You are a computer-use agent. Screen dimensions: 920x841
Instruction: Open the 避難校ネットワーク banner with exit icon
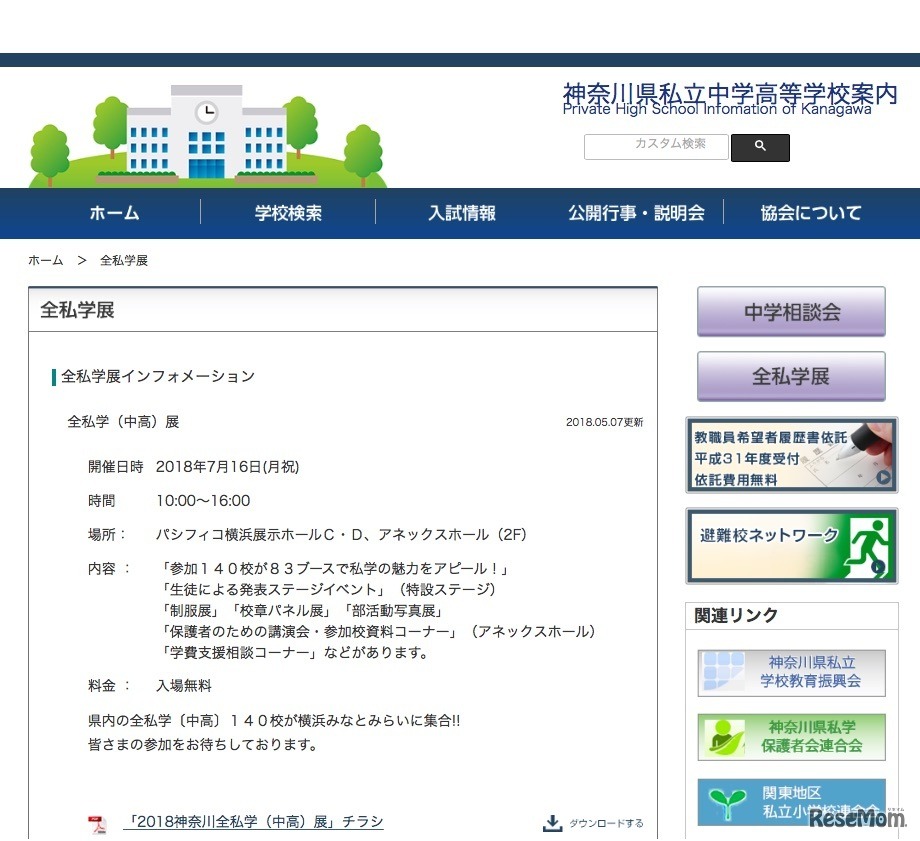coord(791,545)
